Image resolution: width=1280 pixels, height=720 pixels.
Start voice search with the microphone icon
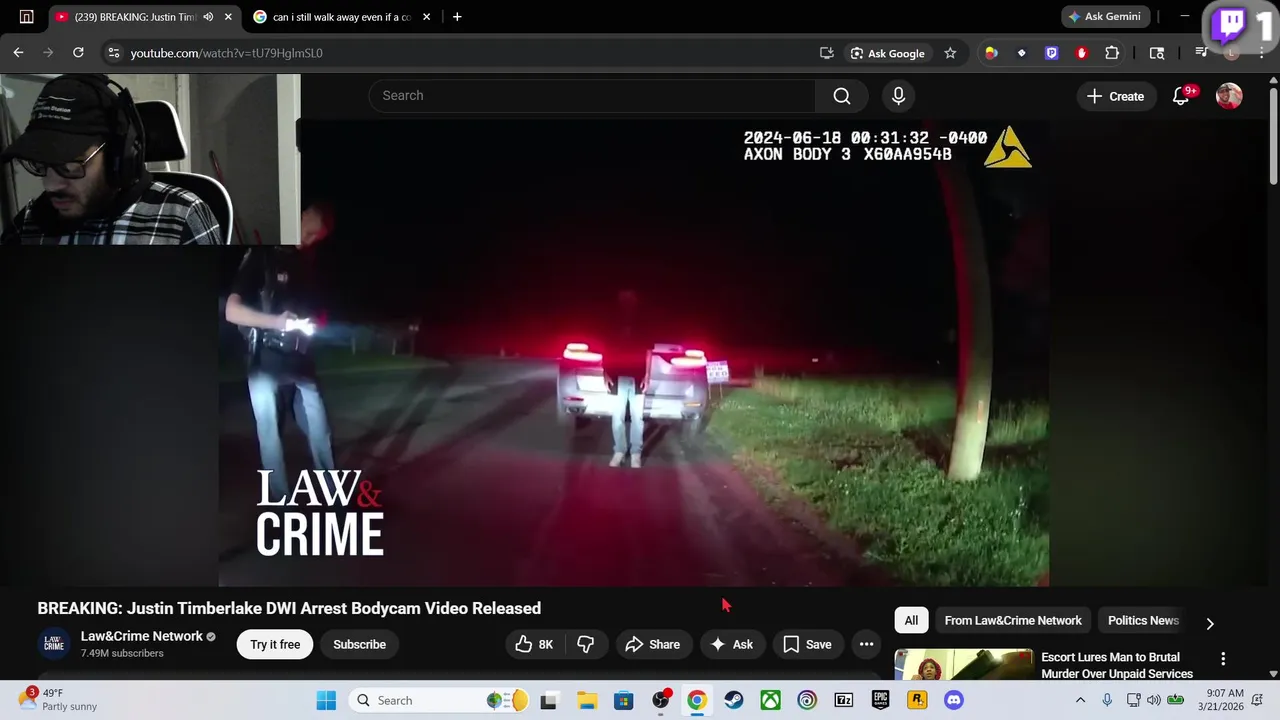point(898,96)
